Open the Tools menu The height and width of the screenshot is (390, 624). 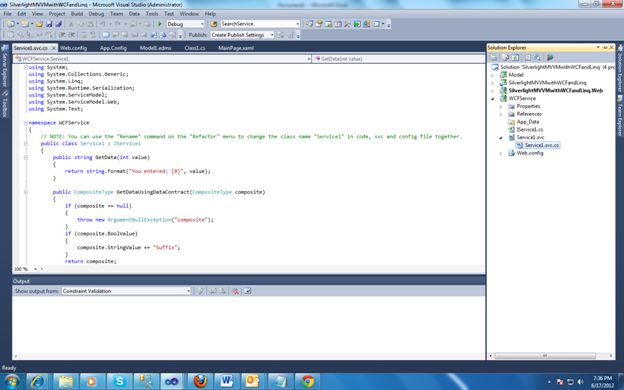coord(152,14)
